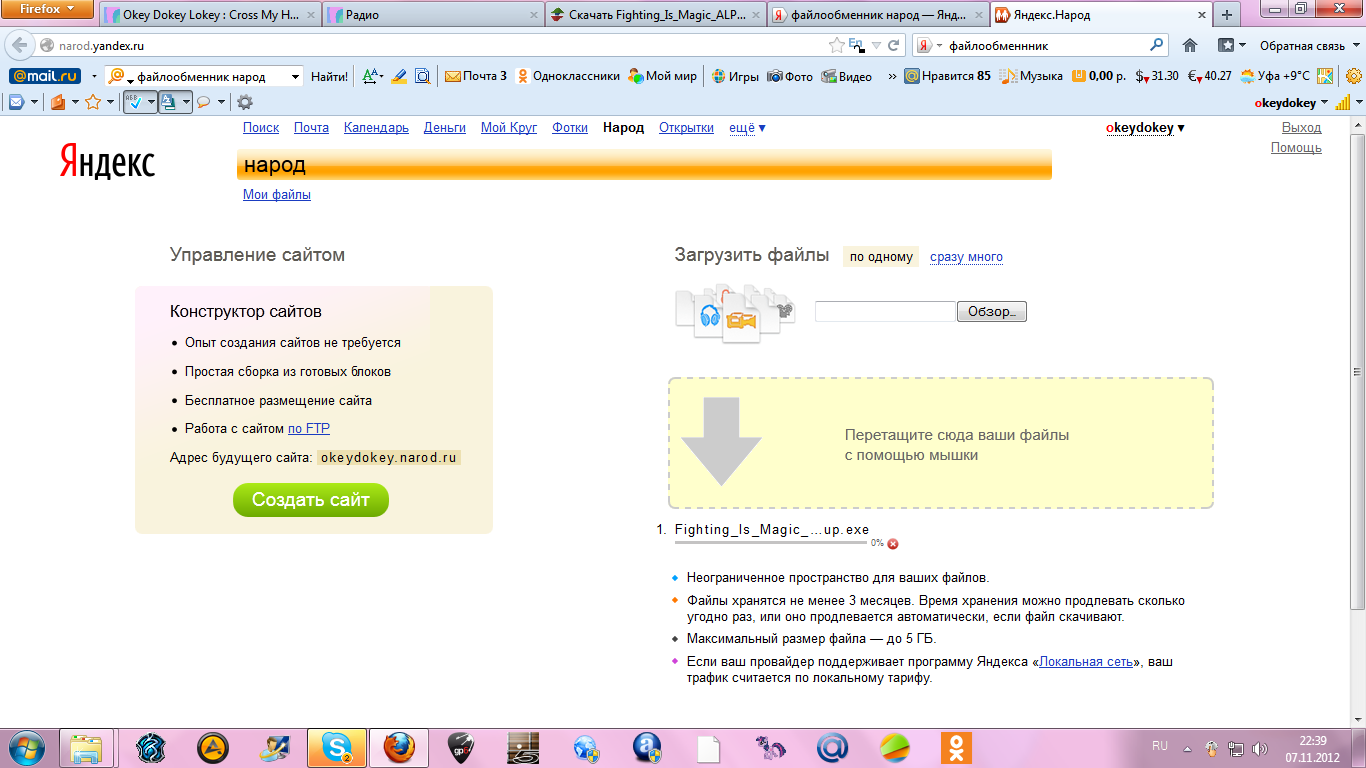Click the text highlight marker icon
Viewport: 1366px width, 768px height.
pyautogui.click(x=399, y=76)
